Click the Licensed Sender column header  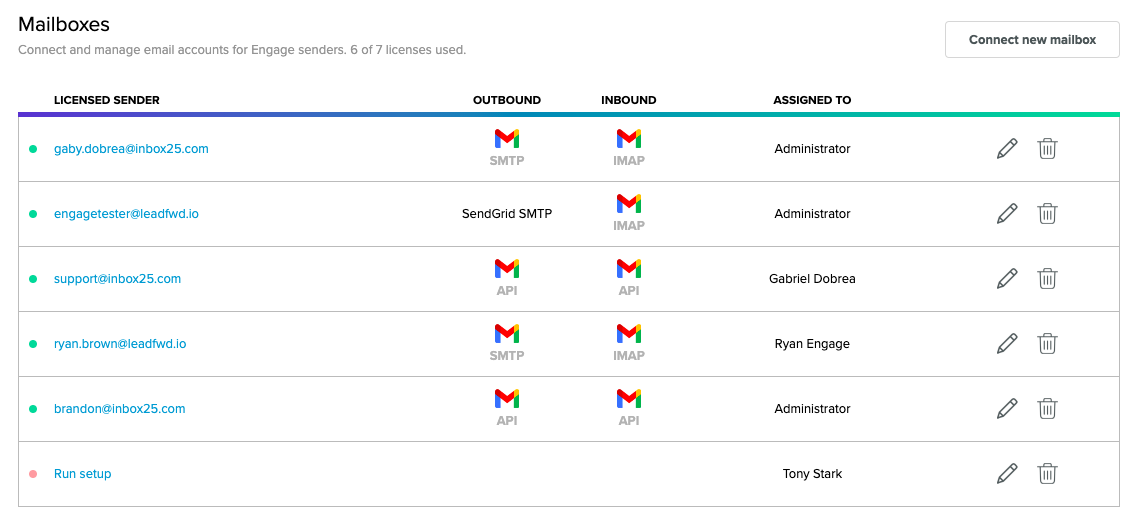tap(107, 100)
